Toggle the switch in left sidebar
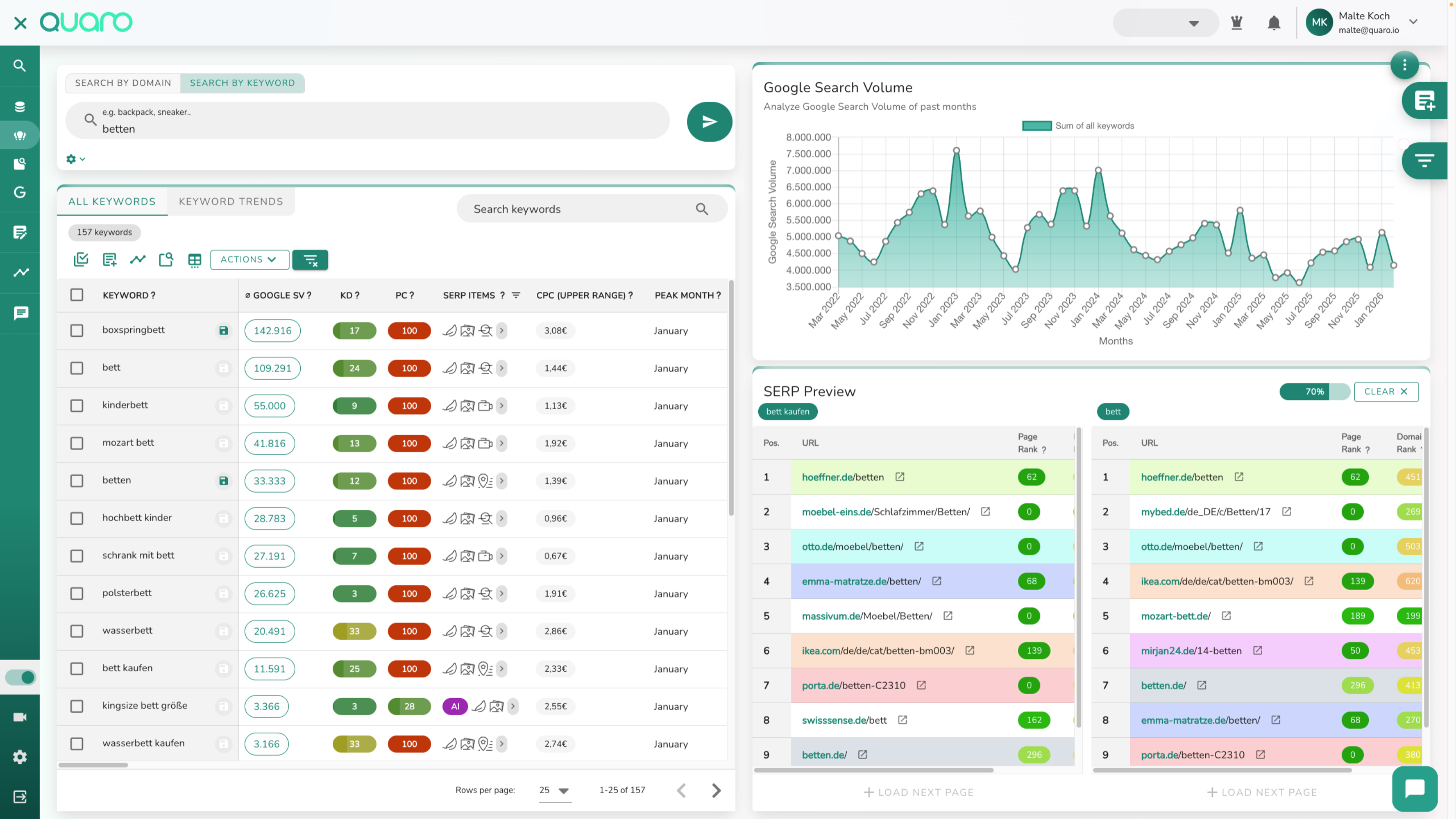This screenshot has width=1456, height=819. tap(21, 677)
